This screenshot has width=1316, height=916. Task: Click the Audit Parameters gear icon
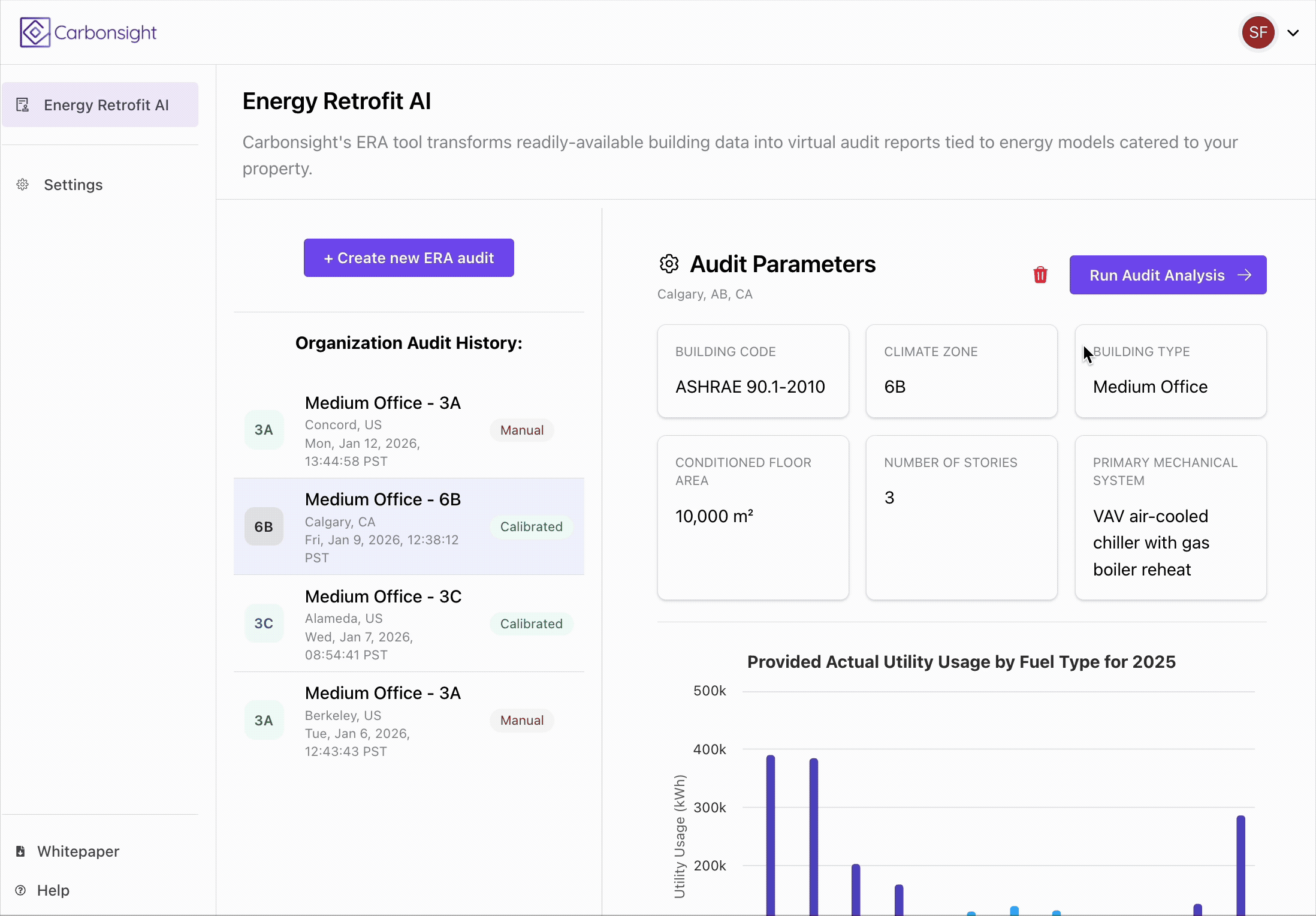(x=669, y=264)
